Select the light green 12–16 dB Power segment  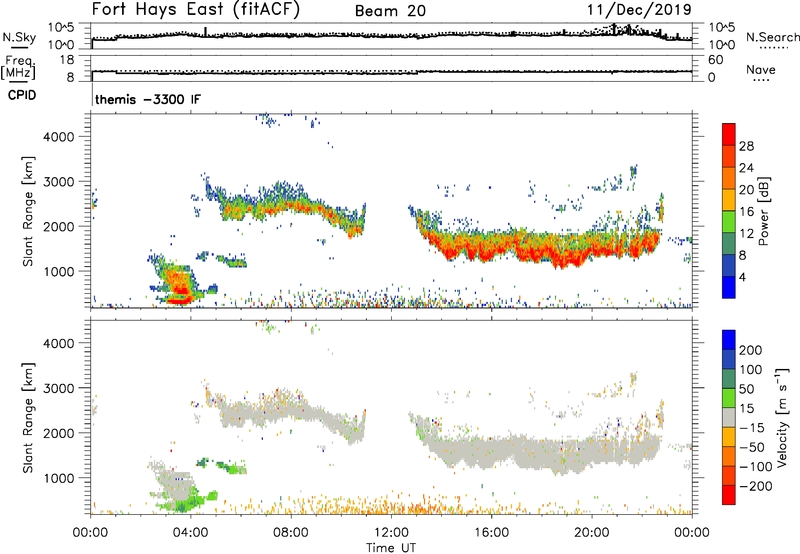[729, 222]
